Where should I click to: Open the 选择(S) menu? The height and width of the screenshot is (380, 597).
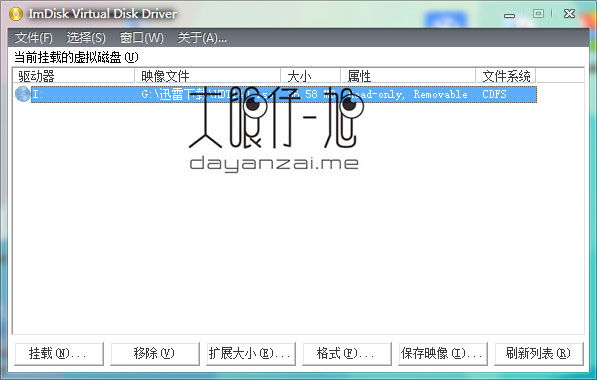(86, 38)
